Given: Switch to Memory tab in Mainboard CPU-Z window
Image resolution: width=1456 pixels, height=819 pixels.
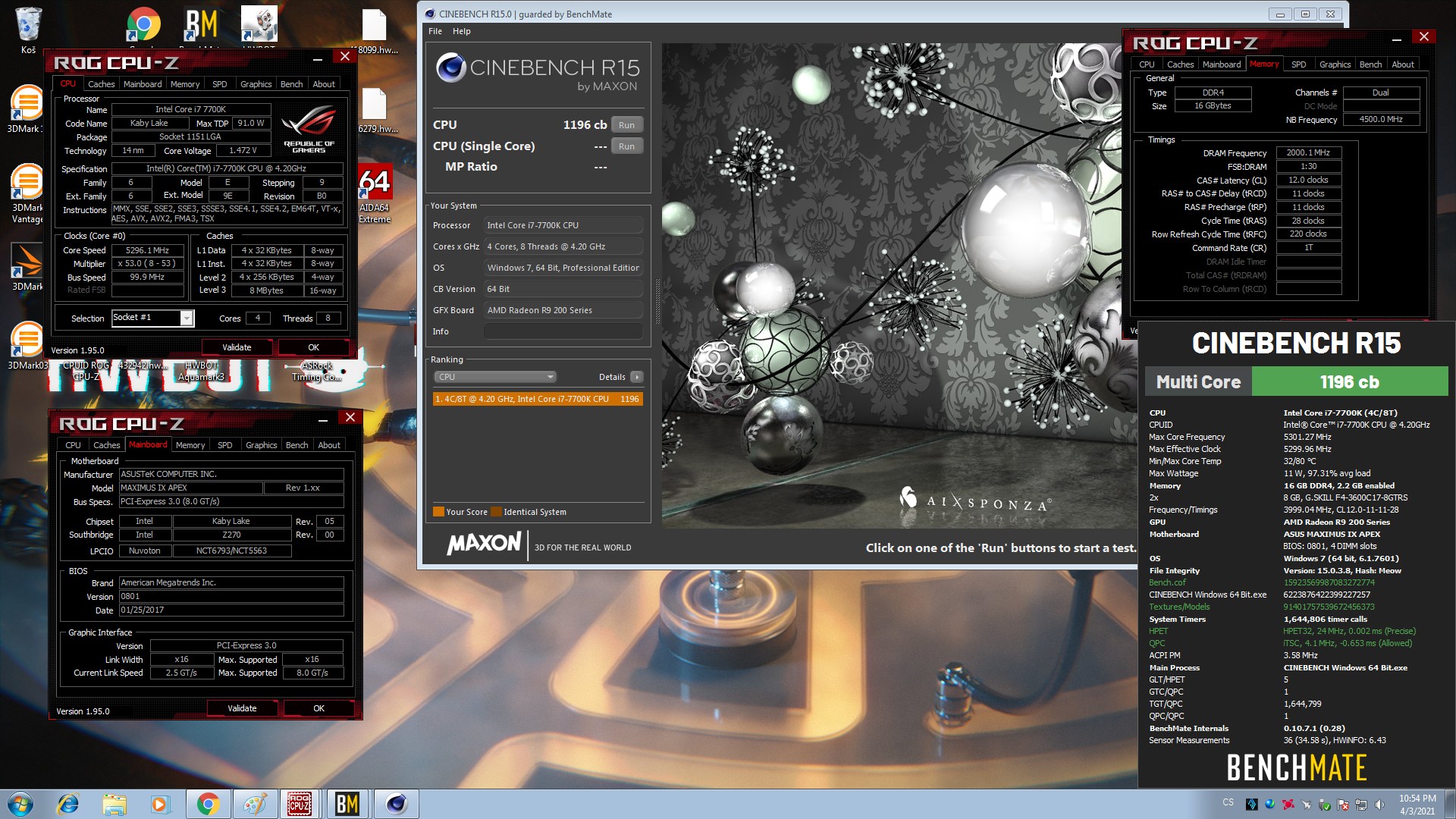Looking at the screenshot, I should 190,445.
